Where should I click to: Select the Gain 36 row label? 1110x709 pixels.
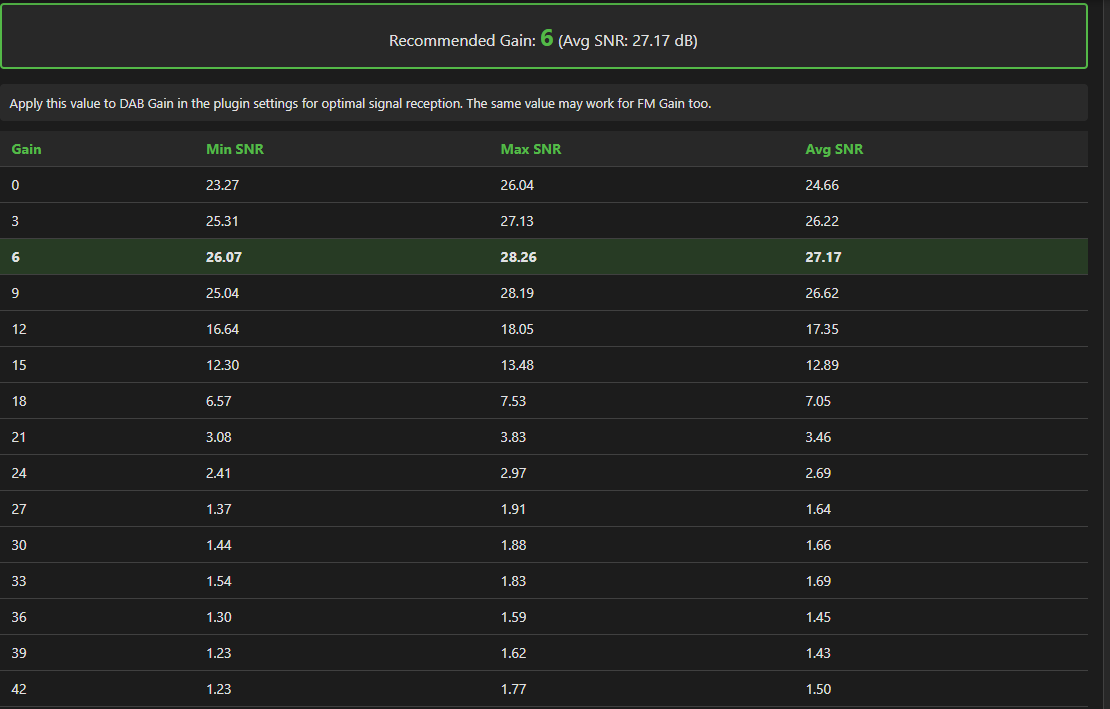[x=19, y=617]
